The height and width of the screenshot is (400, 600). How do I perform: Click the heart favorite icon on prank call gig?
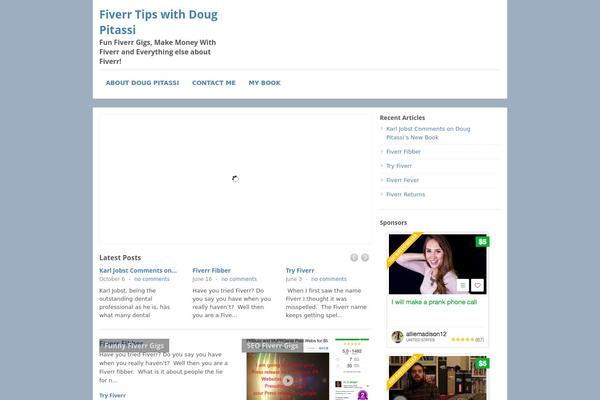click(x=478, y=285)
